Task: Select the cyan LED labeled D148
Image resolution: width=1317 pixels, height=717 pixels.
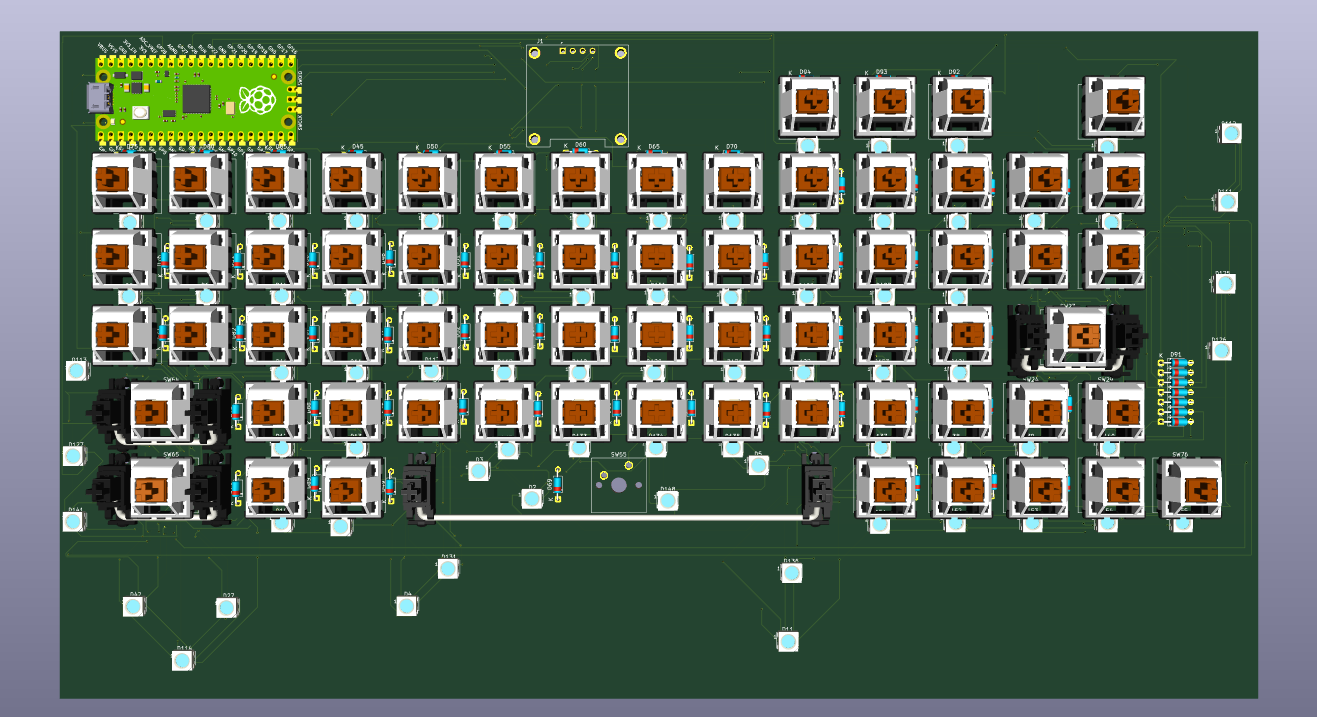Action: click(668, 500)
